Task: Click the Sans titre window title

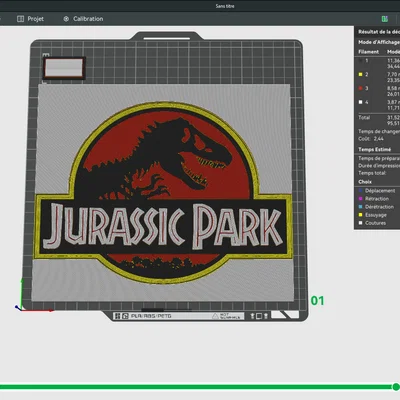Action: (x=225, y=6)
